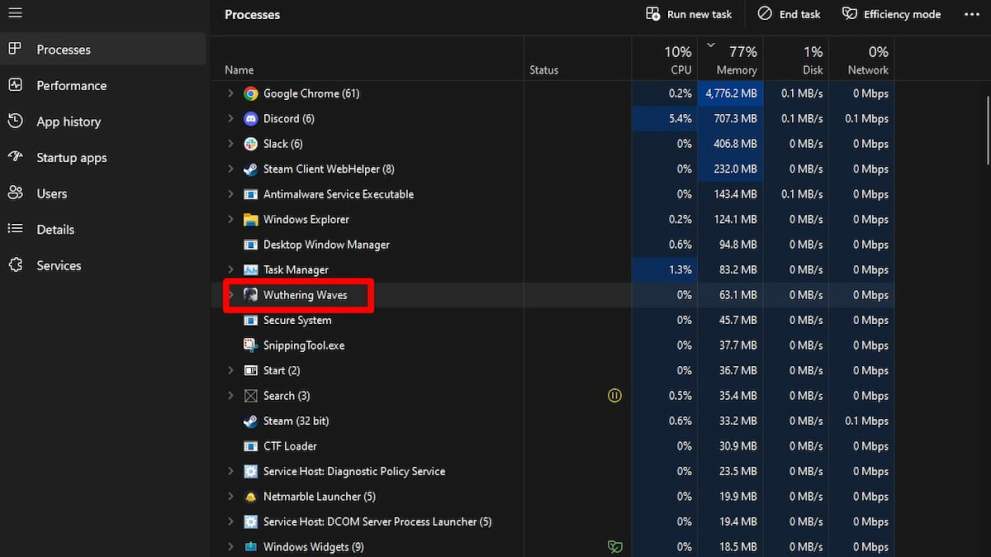Sort by the Disk column header
This screenshot has width=991, height=557.
[796, 59]
